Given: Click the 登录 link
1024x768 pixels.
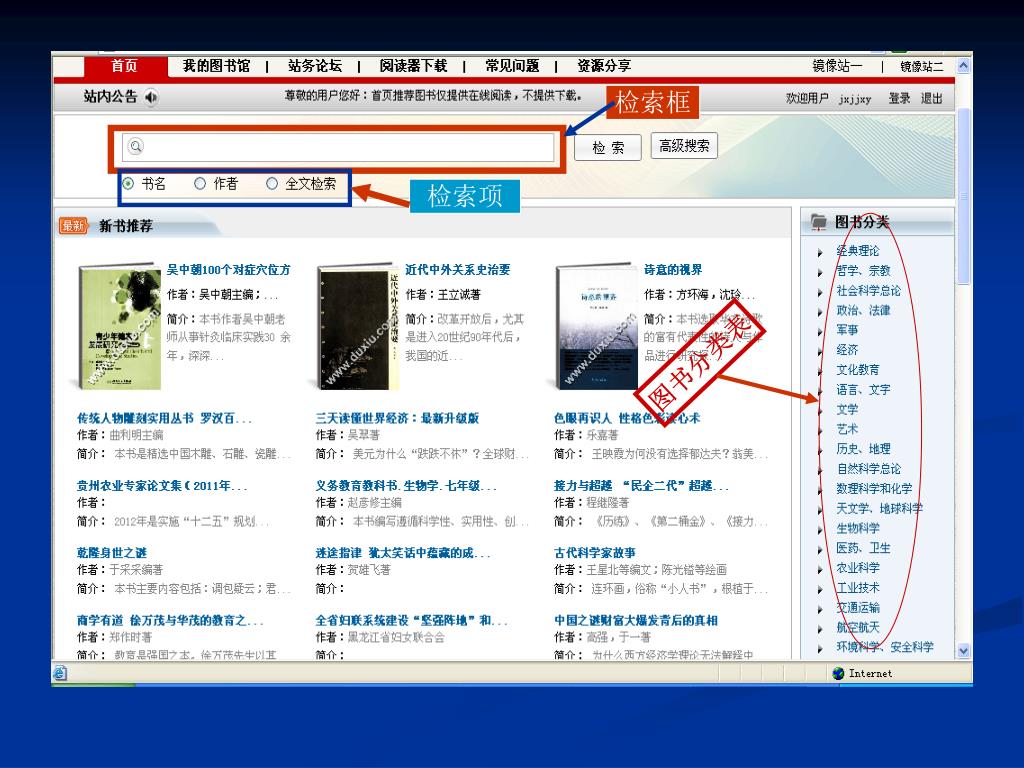Looking at the screenshot, I should (899, 99).
